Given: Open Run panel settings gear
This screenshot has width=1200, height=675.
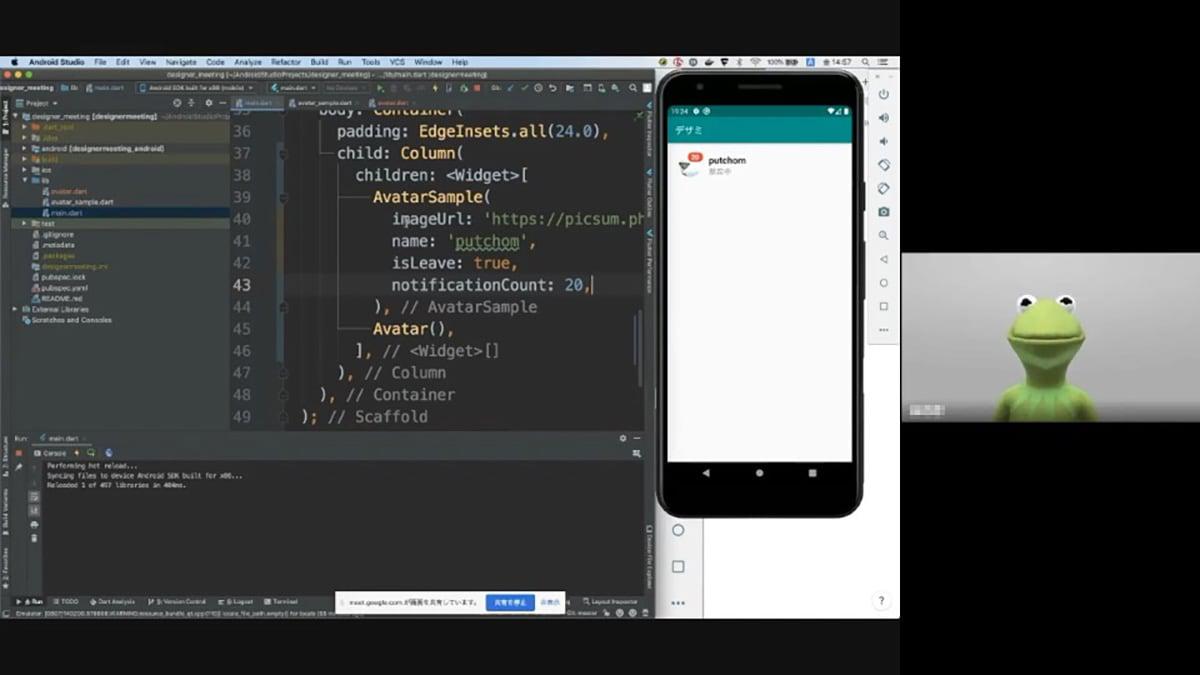Looking at the screenshot, I should coord(623,438).
